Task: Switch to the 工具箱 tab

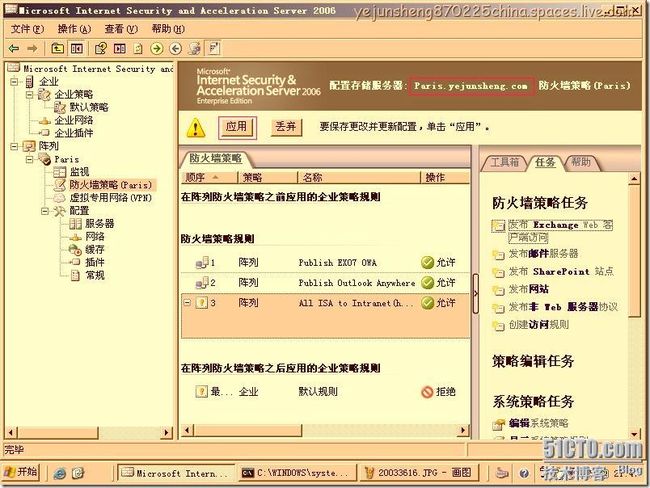Action: point(504,162)
